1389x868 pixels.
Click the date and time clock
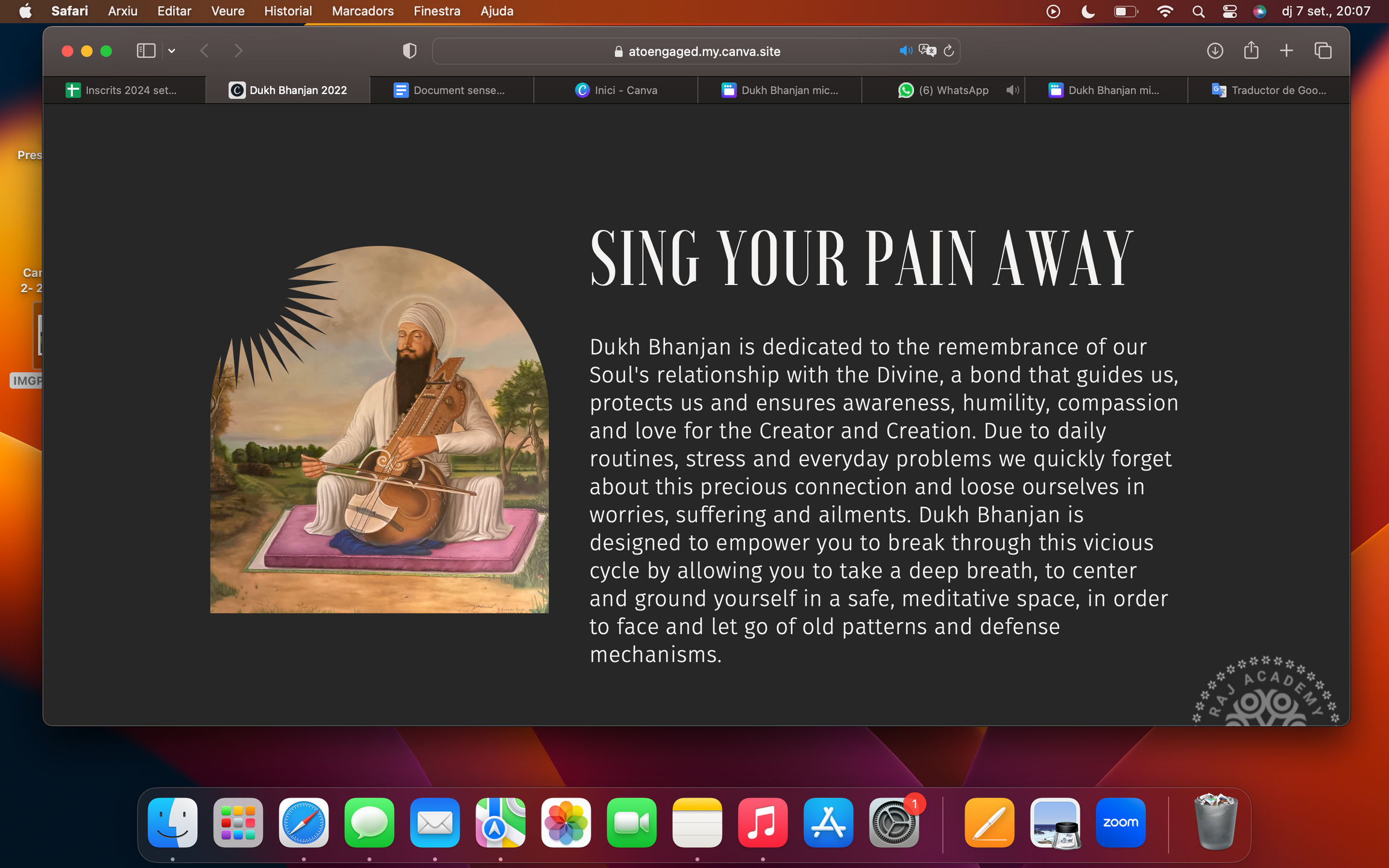[x=1326, y=11]
